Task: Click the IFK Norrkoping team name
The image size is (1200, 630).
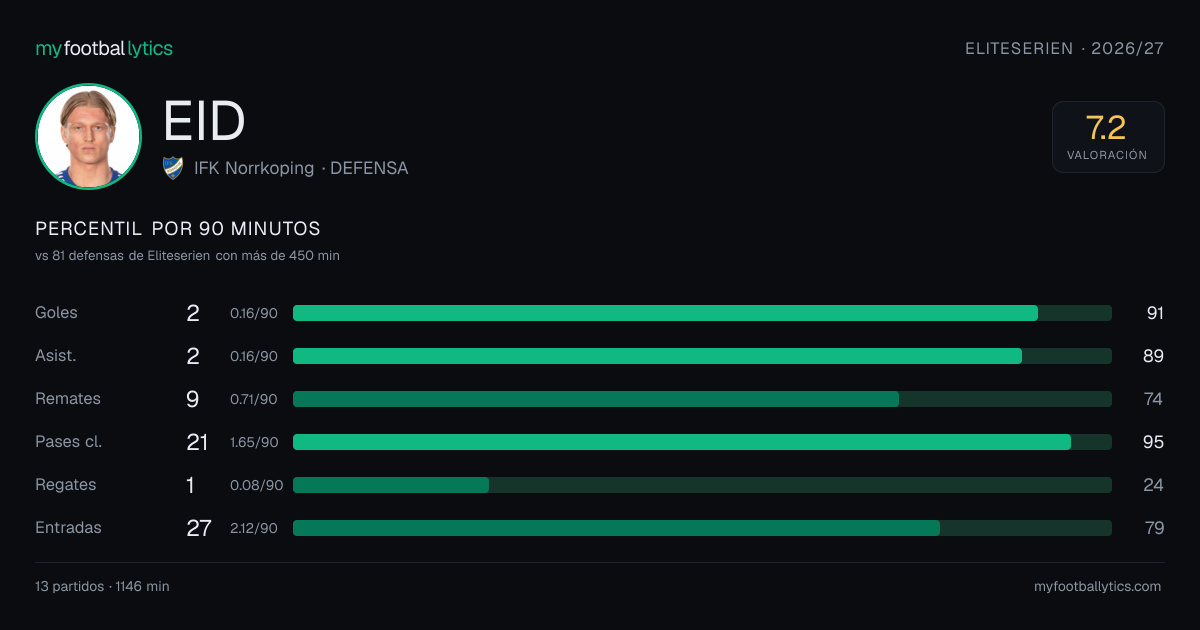Action: point(254,168)
